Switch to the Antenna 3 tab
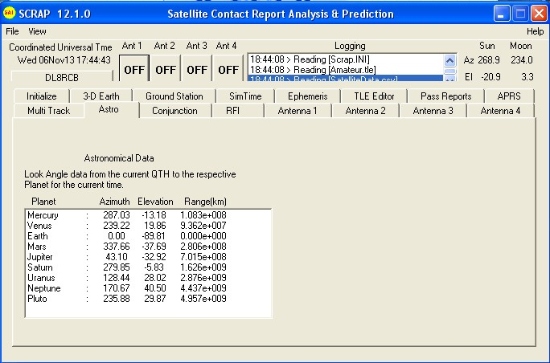This screenshot has width=550, height=363. tap(433, 111)
